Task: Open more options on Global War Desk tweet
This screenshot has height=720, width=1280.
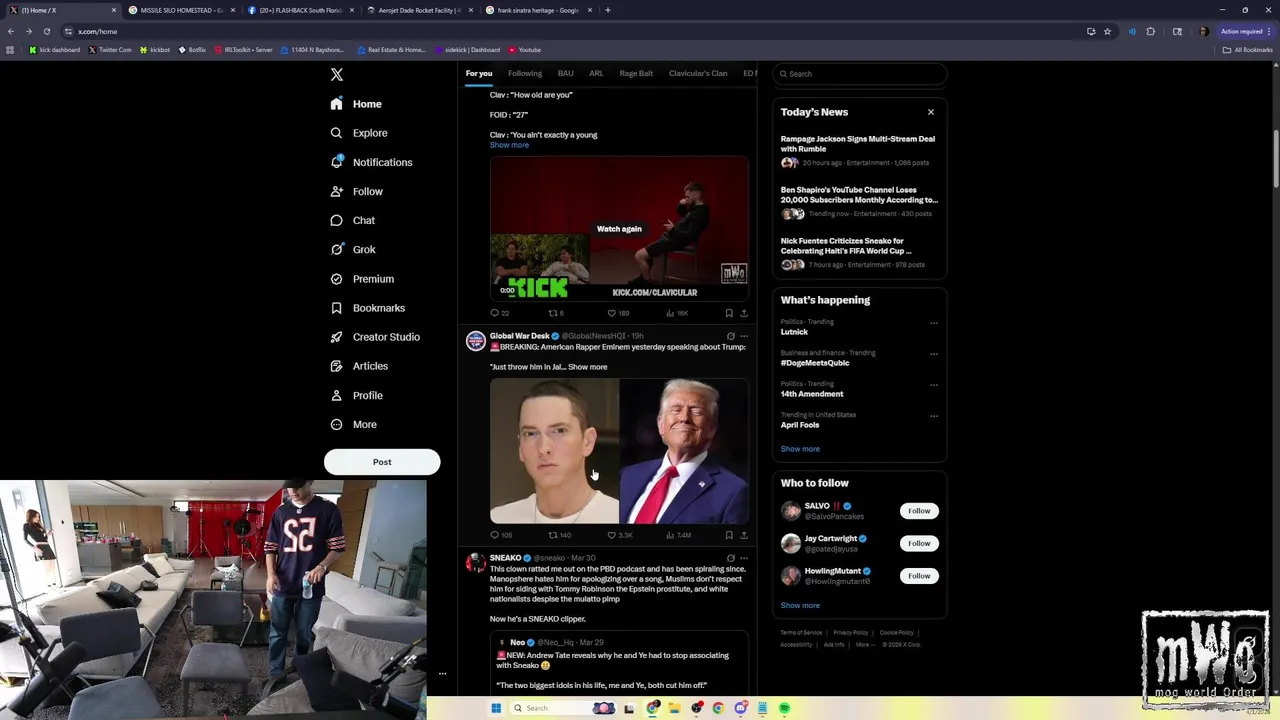Action: point(744,336)
